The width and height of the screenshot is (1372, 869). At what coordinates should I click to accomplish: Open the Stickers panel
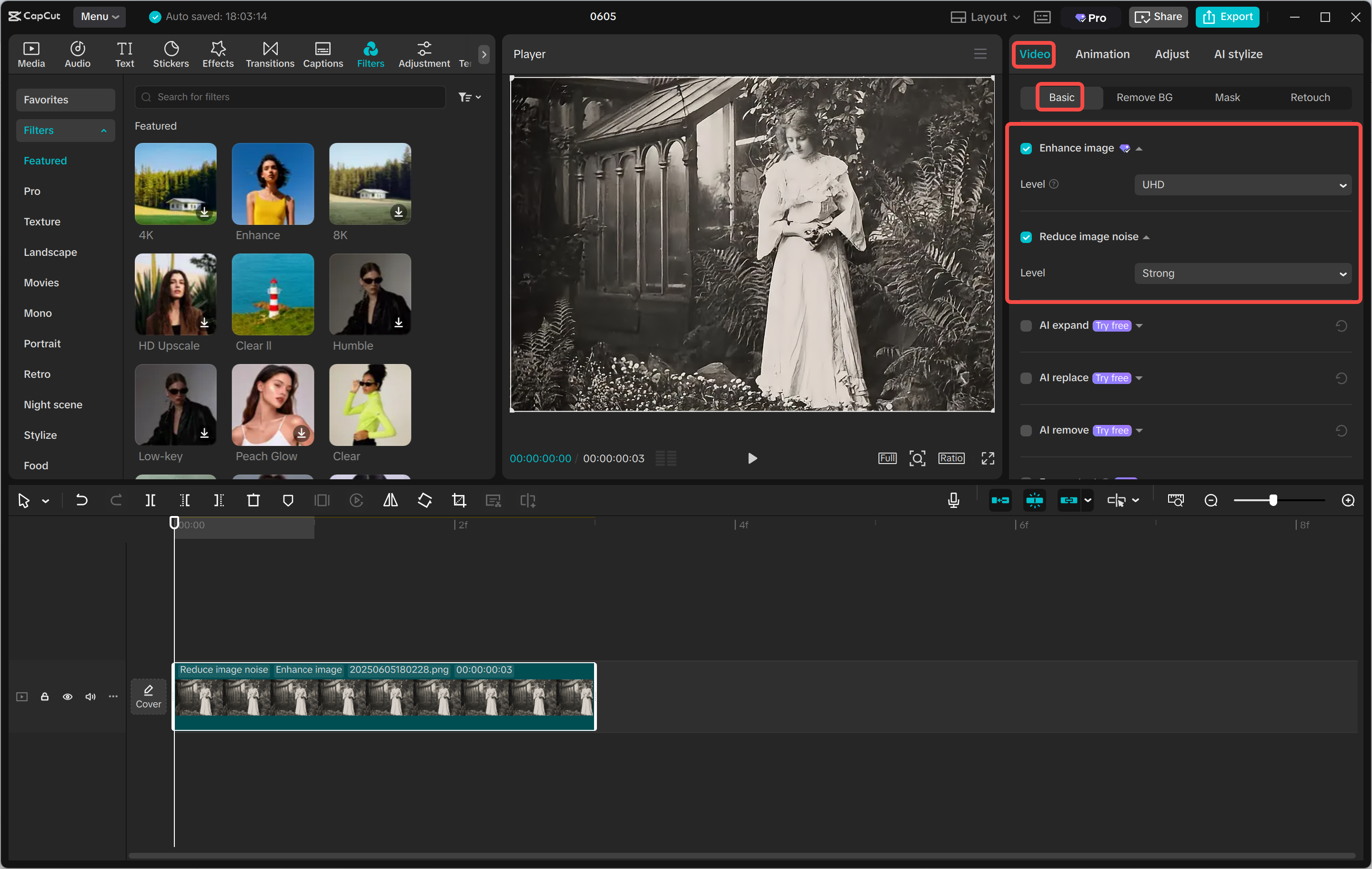(x=171, y=54)
